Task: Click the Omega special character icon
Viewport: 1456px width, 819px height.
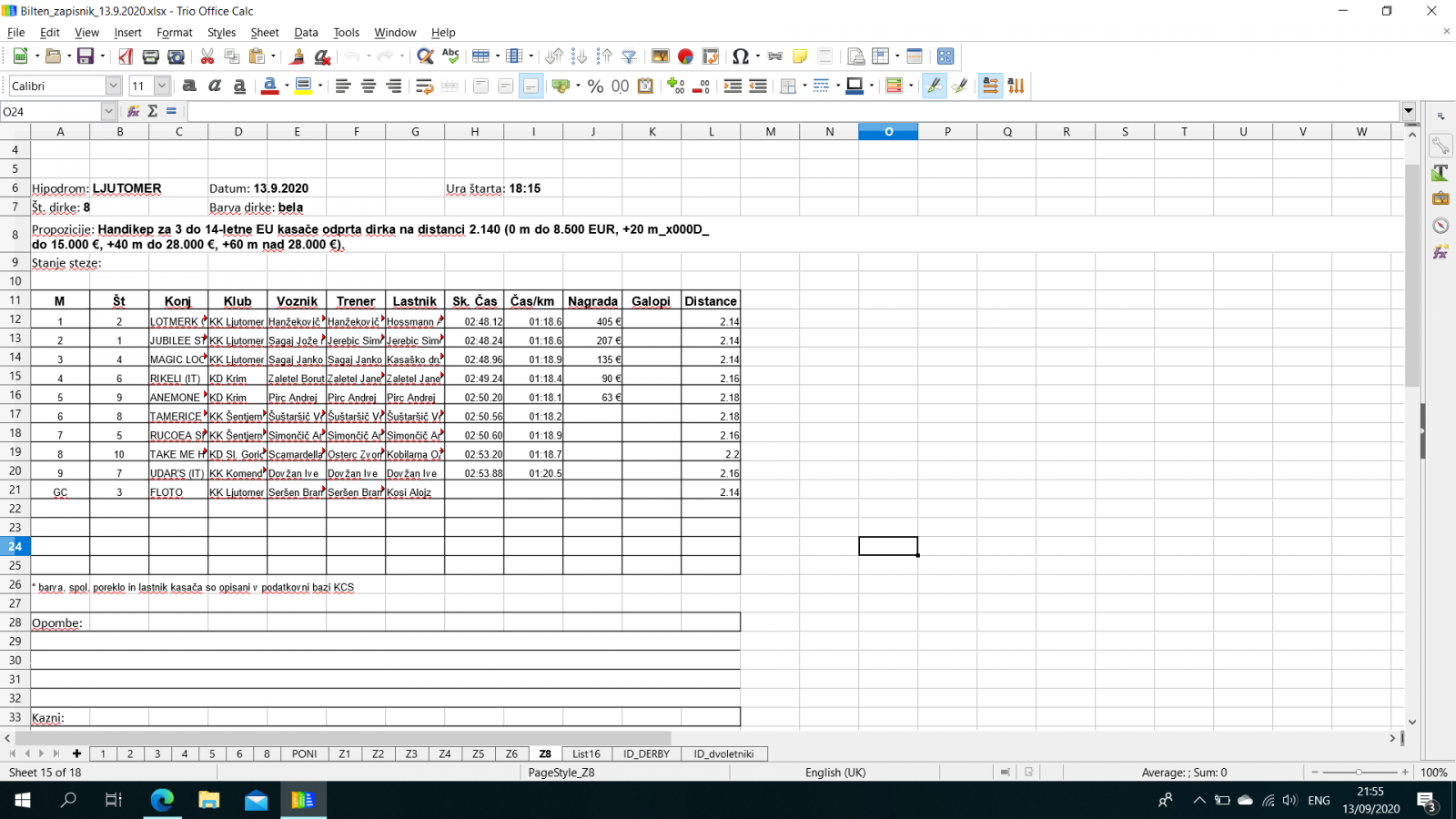Action: pyautogui.click(x=740, y=56)
